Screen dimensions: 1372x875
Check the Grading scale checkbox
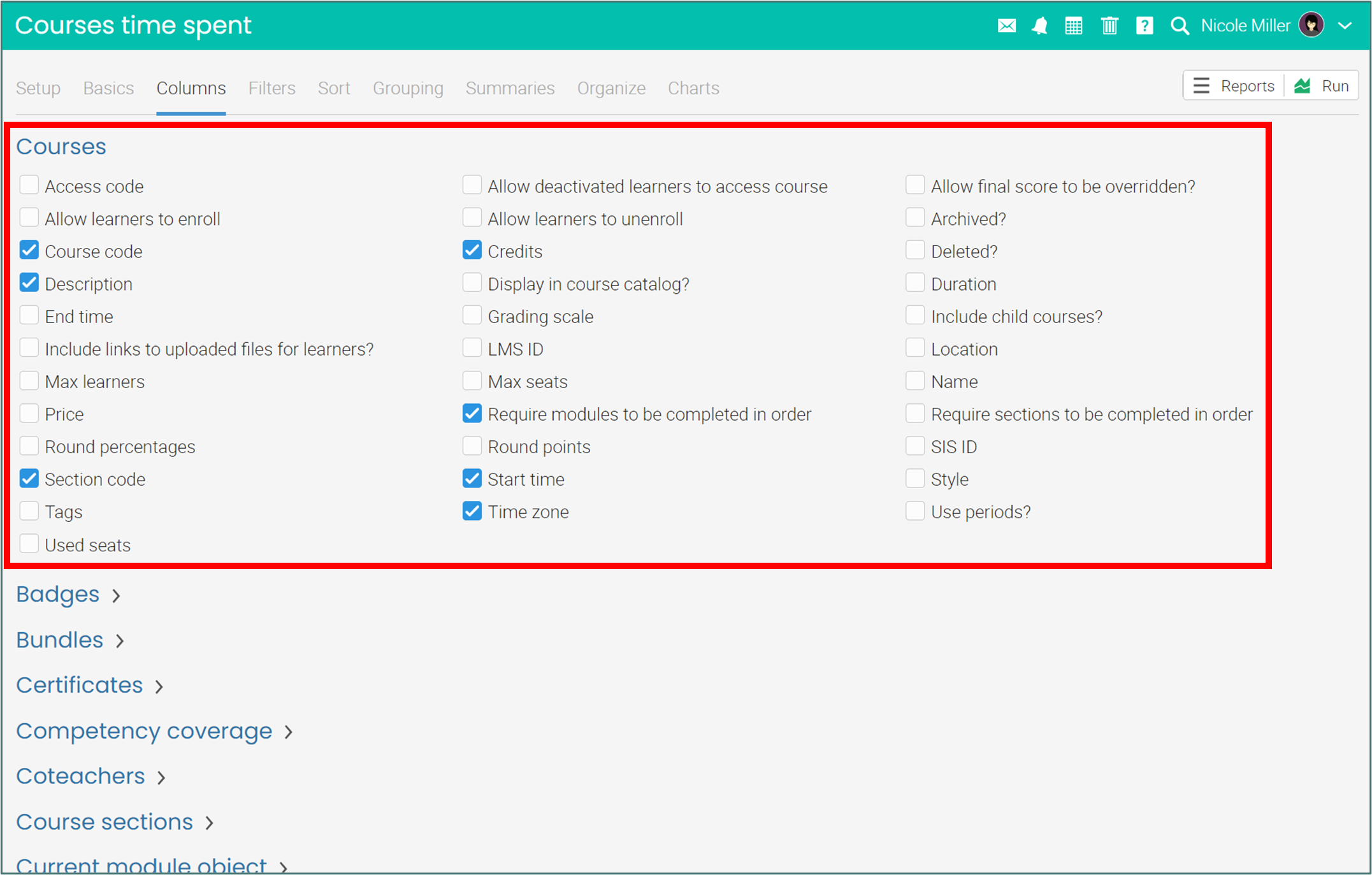tap(472, 315)
